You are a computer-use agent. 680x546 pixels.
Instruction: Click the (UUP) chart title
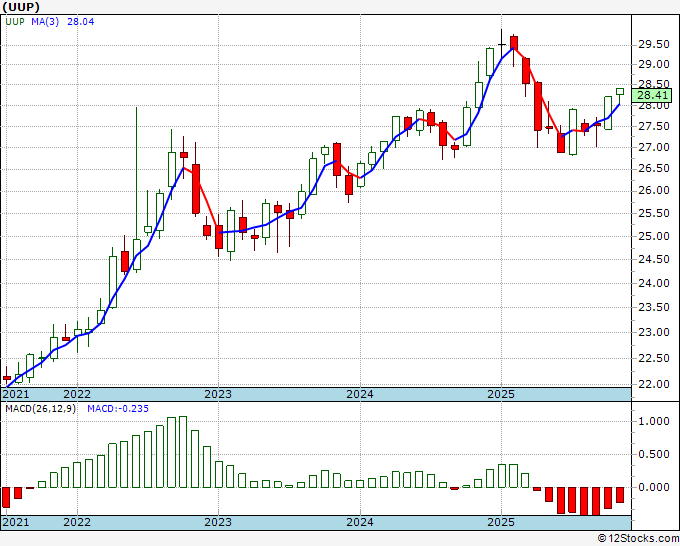pos(21,7)
